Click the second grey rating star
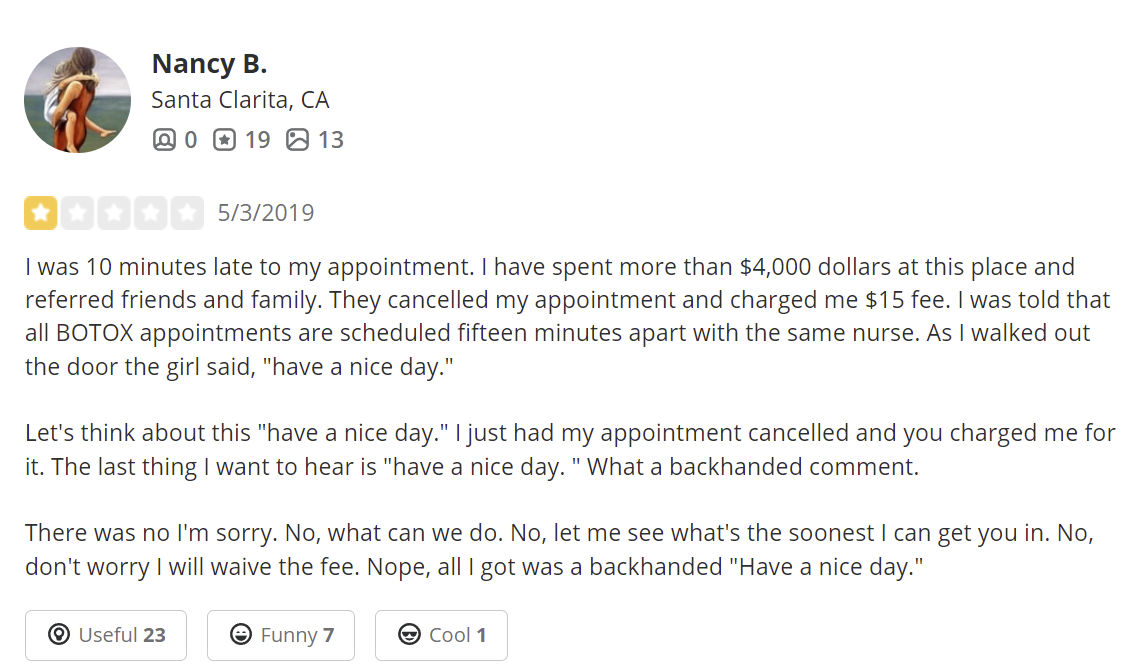This screenshot has width=1122, height=672. coord(77,213)
